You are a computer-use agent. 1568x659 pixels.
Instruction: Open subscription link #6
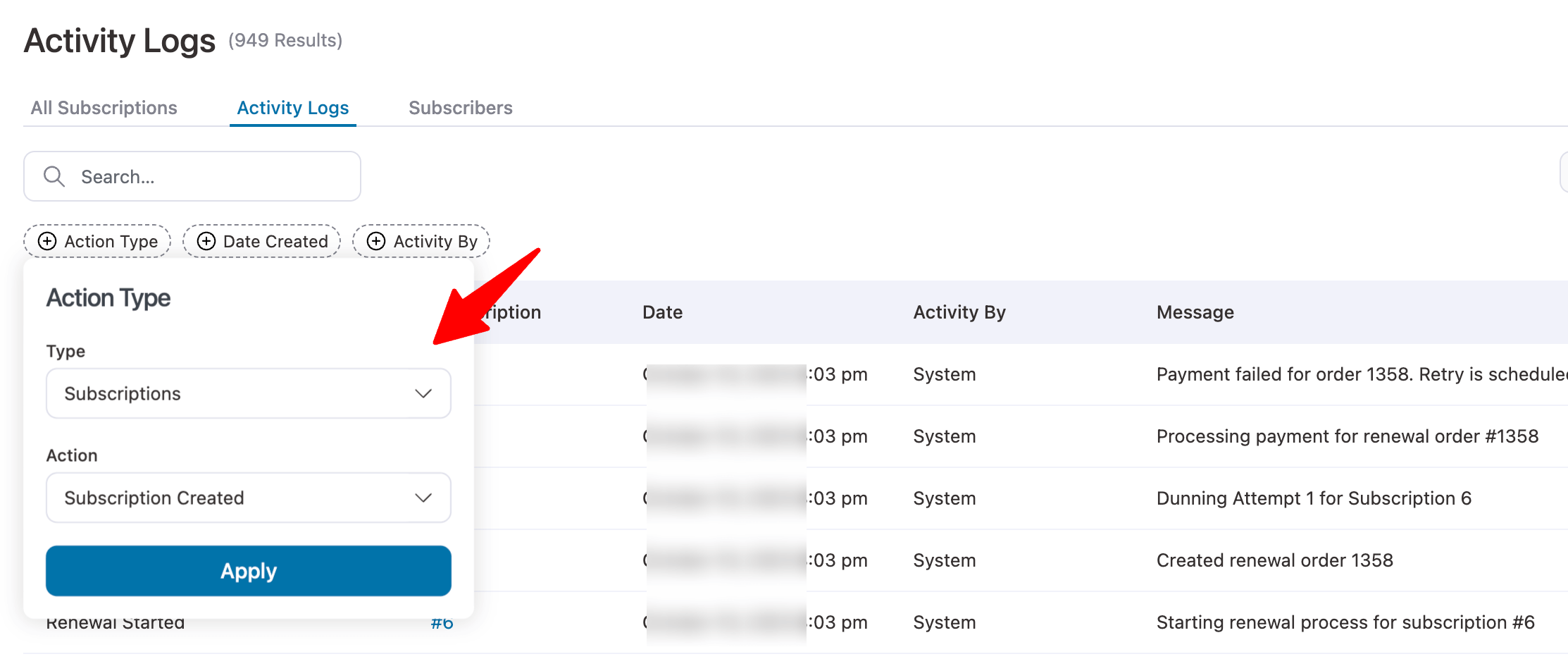pos(441,622)
